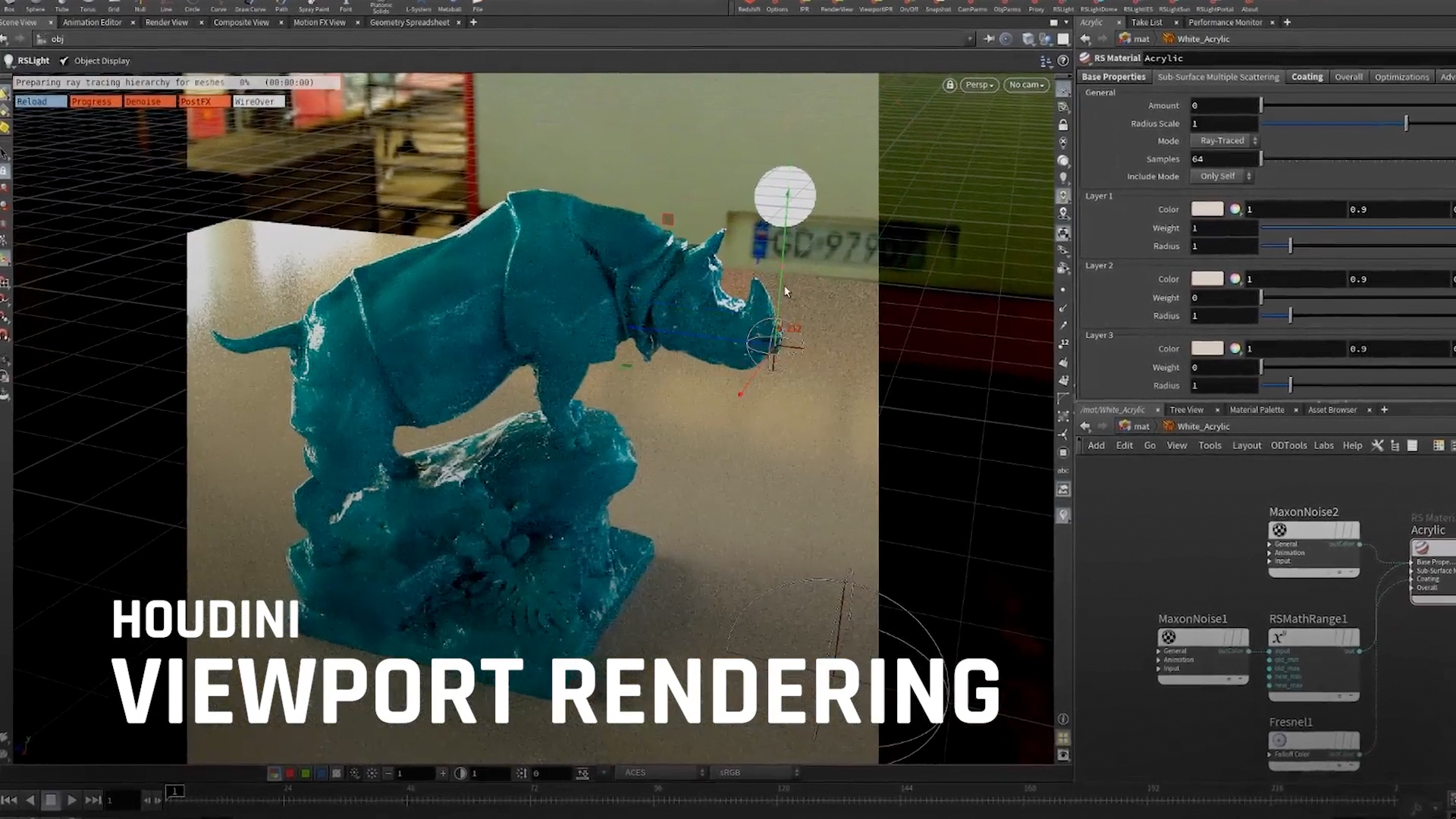This screenshot has width=1456, height=819.
Task: Click the Layer 2 color swatch
Action: coord(1207,279)
